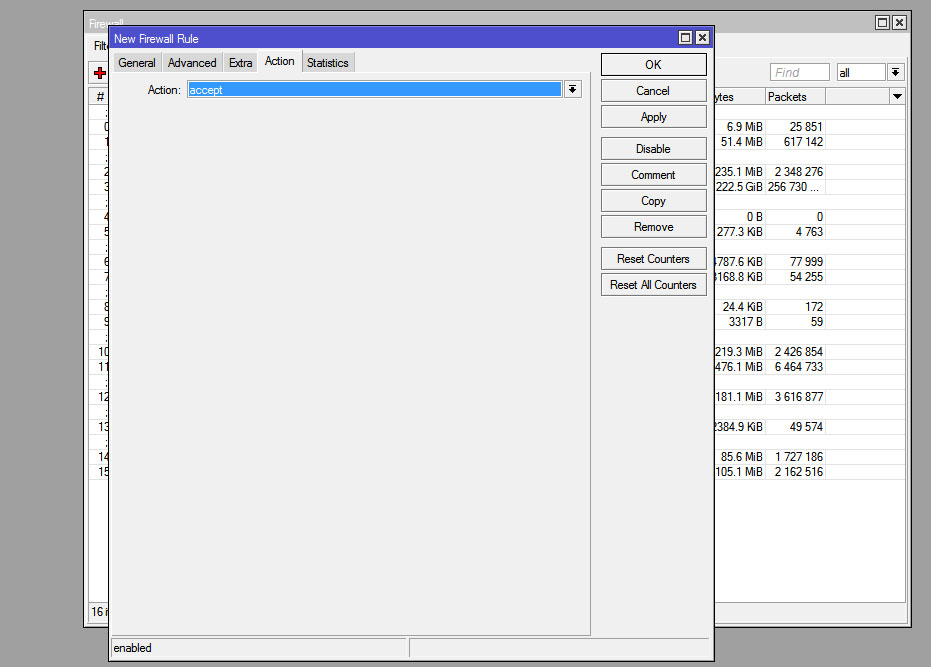Close the background Firewall window

click(899, 22)
